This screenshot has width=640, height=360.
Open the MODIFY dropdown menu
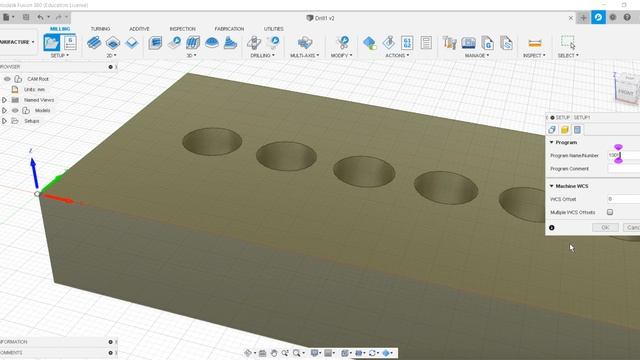(341, 55)
